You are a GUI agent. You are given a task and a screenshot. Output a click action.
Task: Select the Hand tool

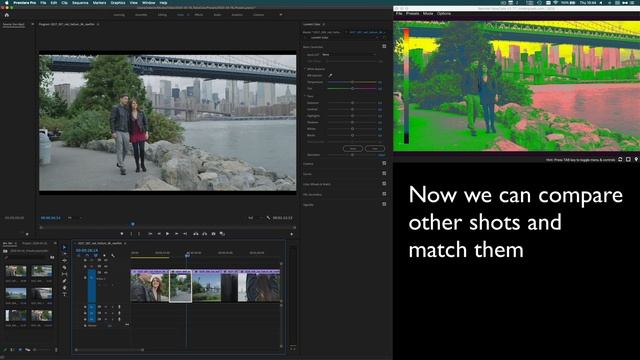(64, 287)
